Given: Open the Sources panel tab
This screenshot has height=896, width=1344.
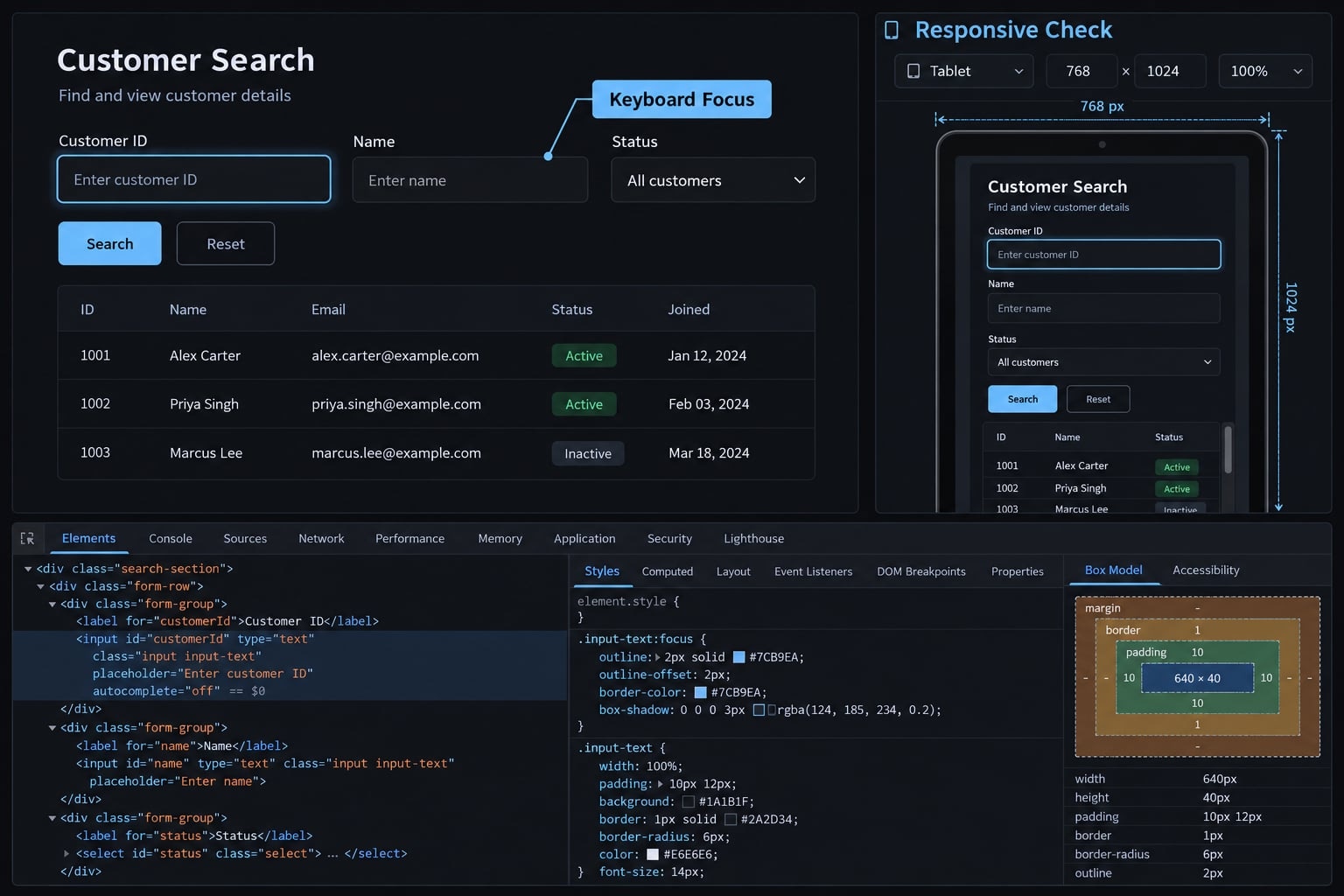Looking at the screenshot, I should click(x=245, y=539).
